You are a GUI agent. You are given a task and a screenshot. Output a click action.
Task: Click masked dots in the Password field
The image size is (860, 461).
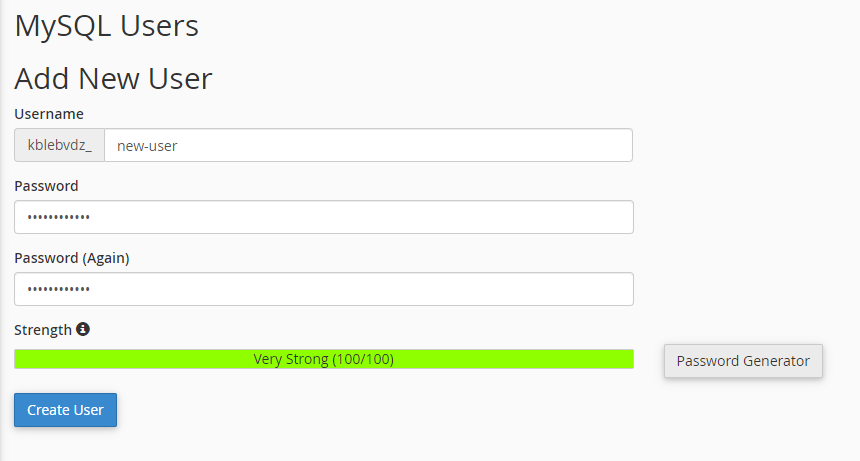click(x=59, y=218)
